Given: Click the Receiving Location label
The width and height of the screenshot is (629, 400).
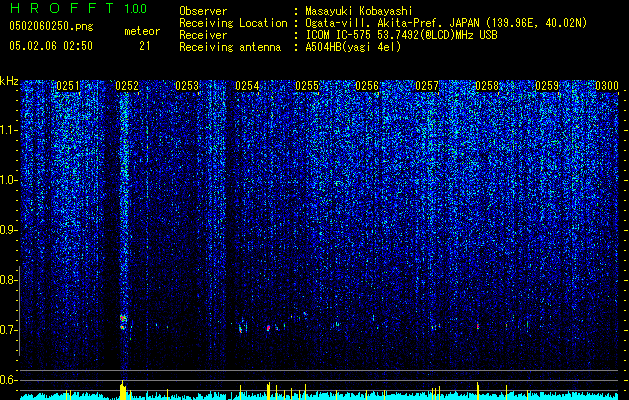Looking at the screenshot, I should [x=233, y=23].
